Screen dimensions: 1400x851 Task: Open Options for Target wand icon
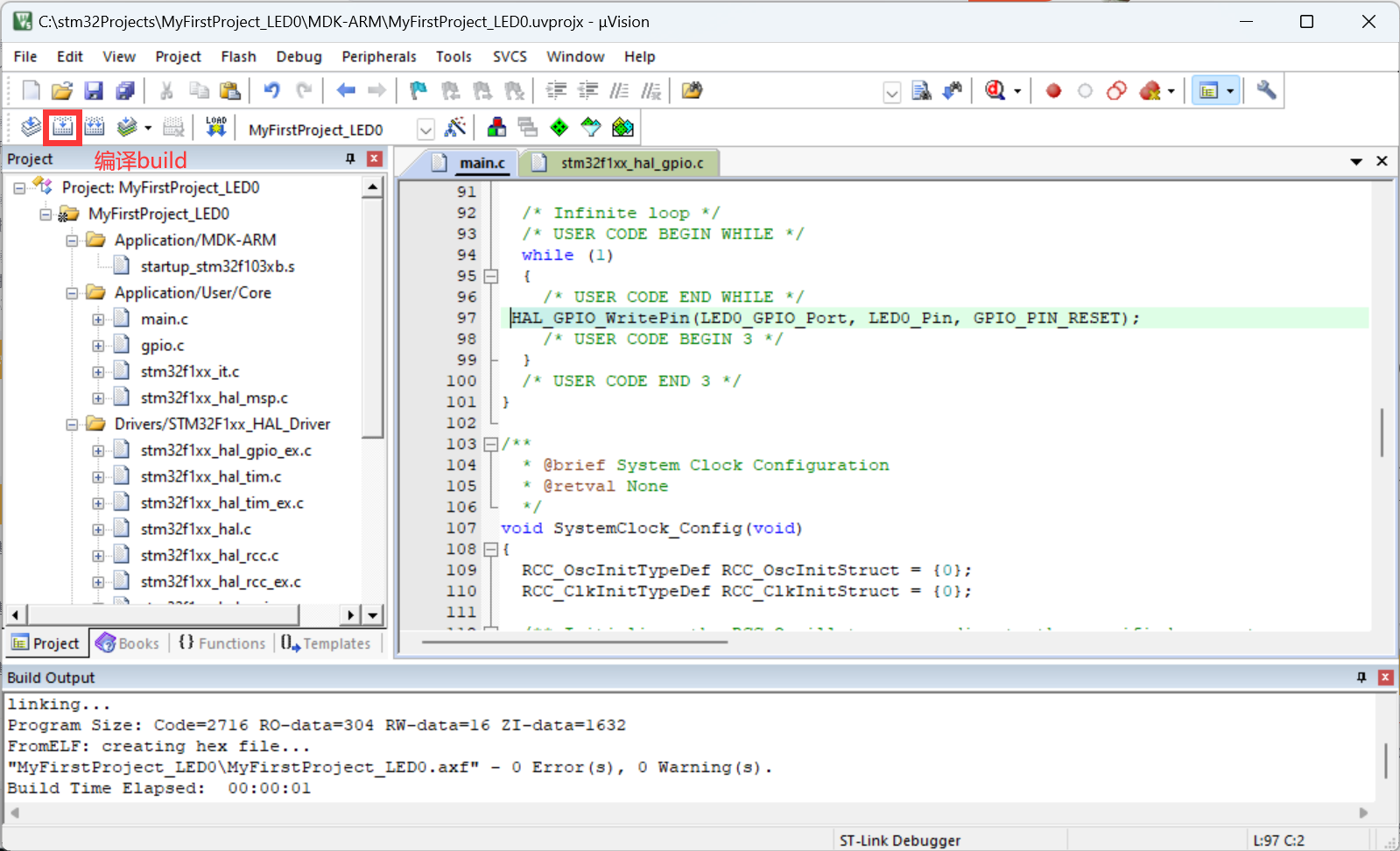click(455, 128)
